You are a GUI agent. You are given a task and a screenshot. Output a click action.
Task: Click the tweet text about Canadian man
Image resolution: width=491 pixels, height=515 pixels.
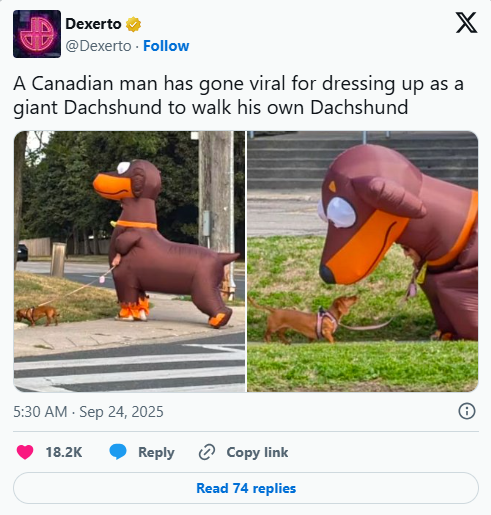(239, 95)
